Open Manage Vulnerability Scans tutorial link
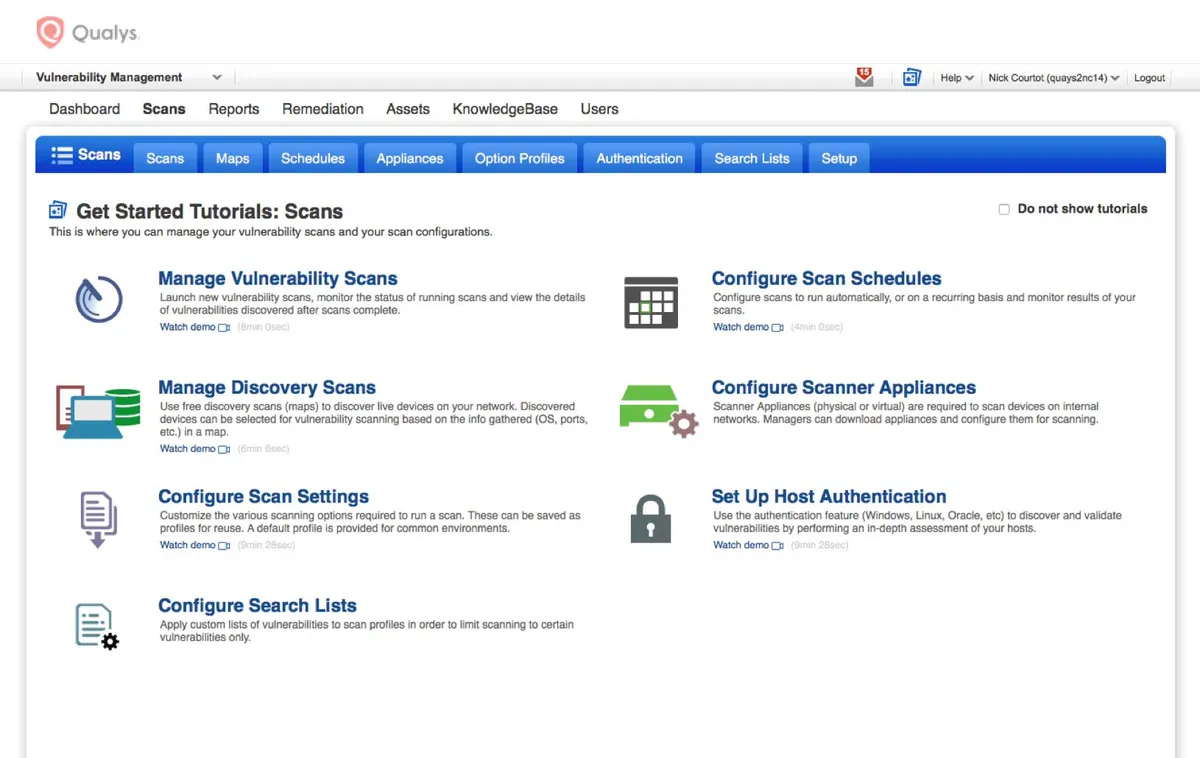 (278, 279)
